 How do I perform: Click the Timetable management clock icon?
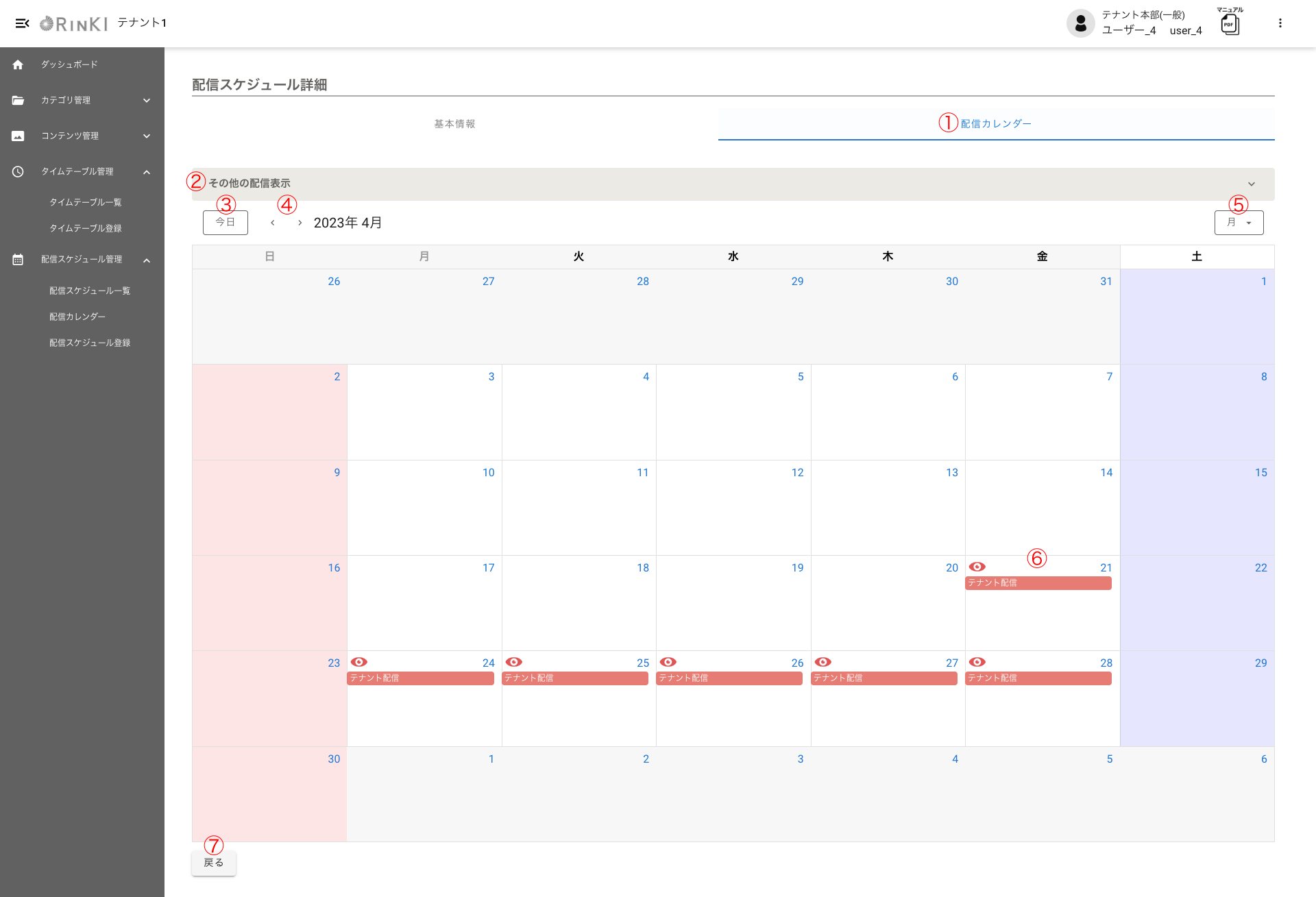click(x=18, y=171)
